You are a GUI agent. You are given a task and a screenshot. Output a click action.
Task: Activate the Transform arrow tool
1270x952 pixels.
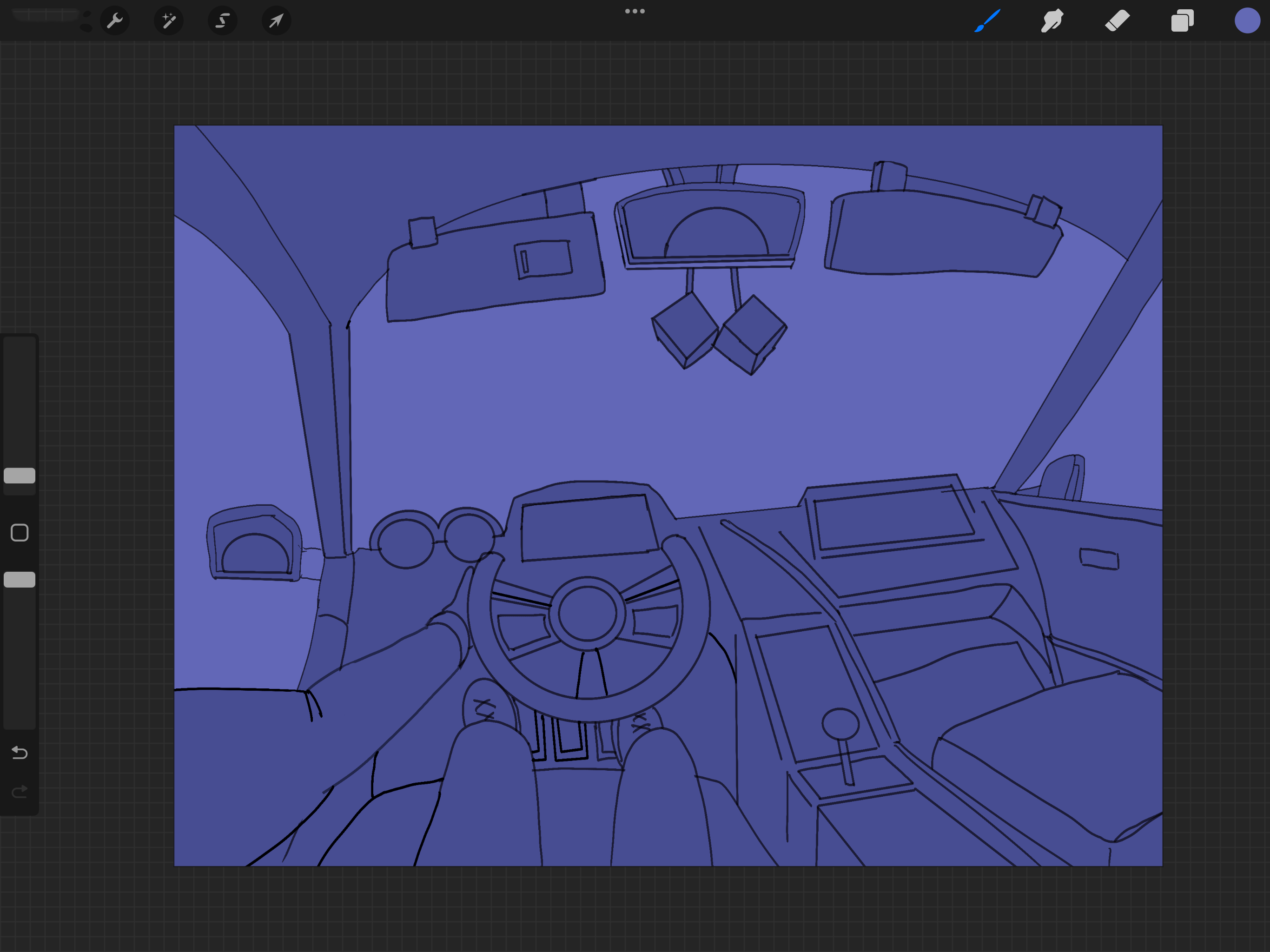click(276, 21)
